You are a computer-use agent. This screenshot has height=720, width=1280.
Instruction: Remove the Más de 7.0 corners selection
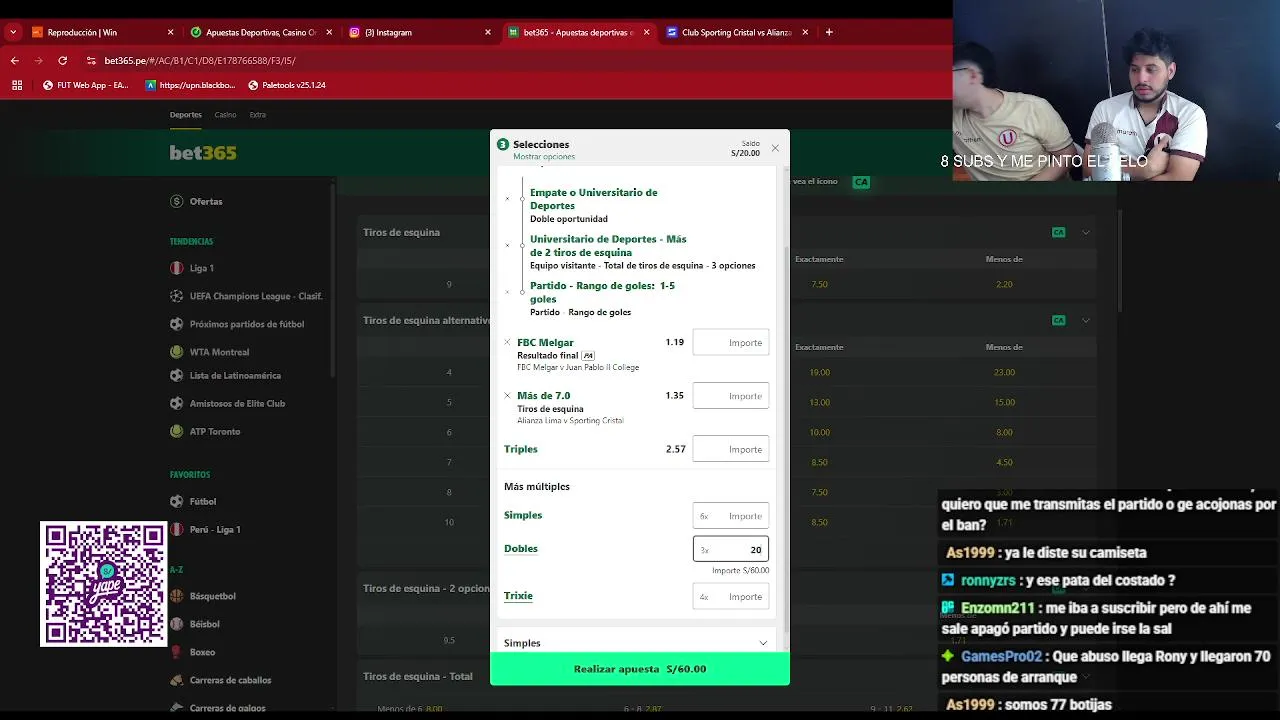pos(507,396)
